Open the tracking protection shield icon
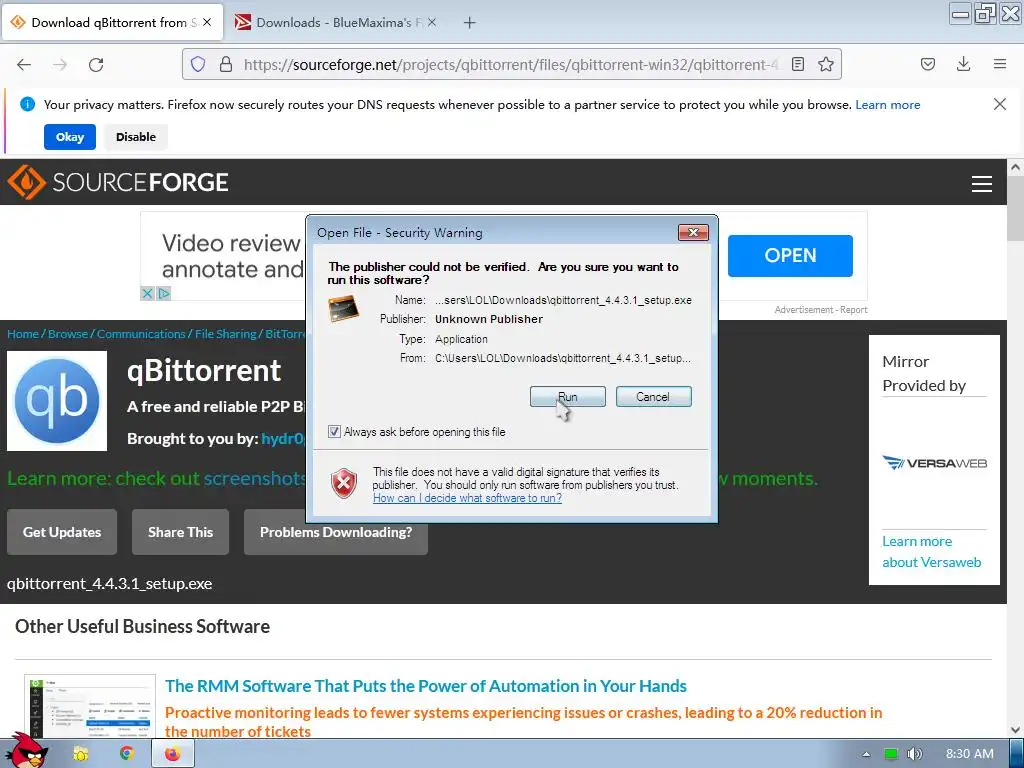The image size is (1024, 768). pyautogui.click(x=198, y=64)
